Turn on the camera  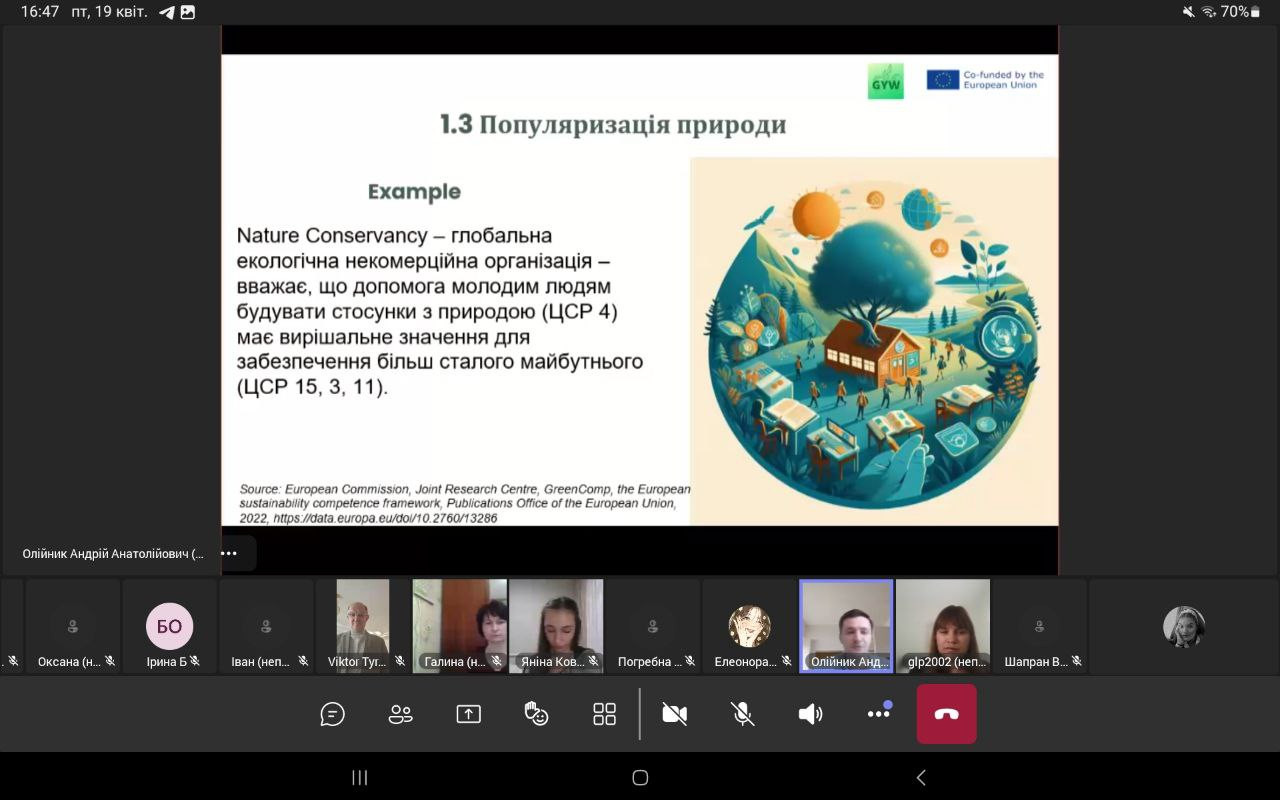[675, 714]
